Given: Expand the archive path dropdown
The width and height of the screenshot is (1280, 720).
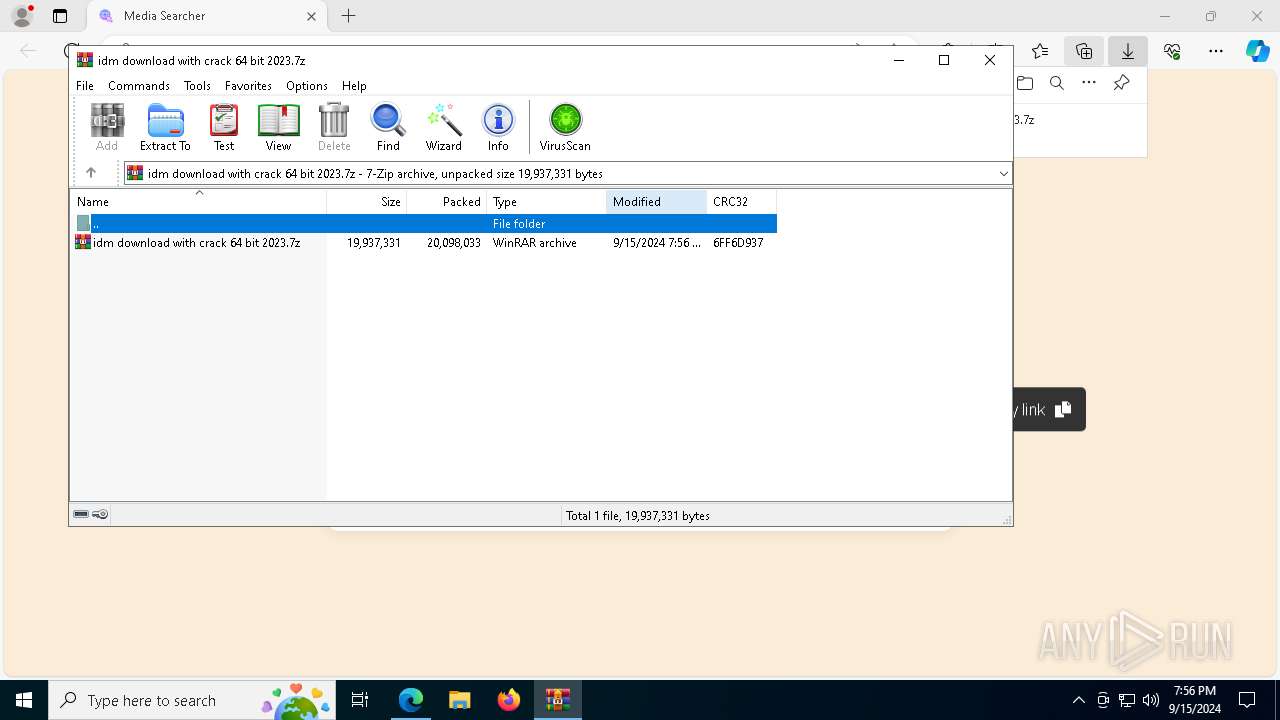Looking at the screenshot, I should [1003, 173].
